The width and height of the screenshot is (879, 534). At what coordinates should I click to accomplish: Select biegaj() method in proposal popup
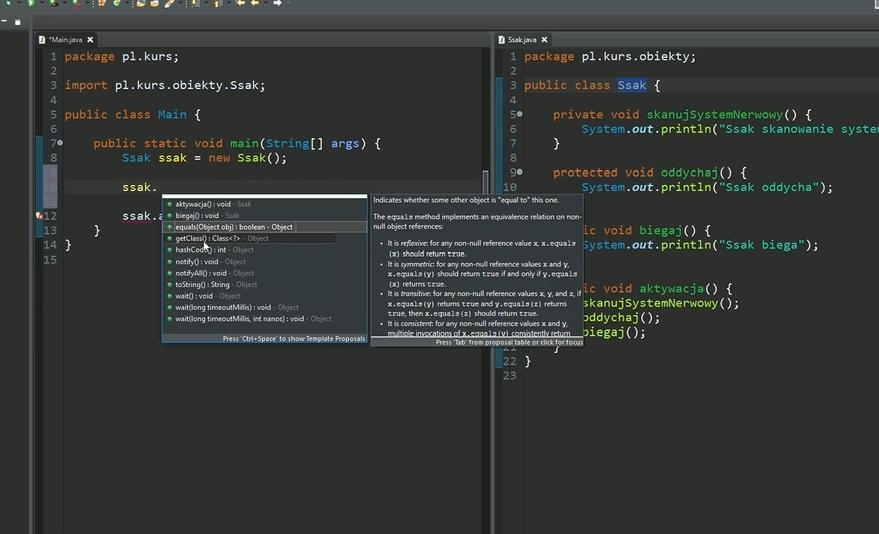click(196, 216)
